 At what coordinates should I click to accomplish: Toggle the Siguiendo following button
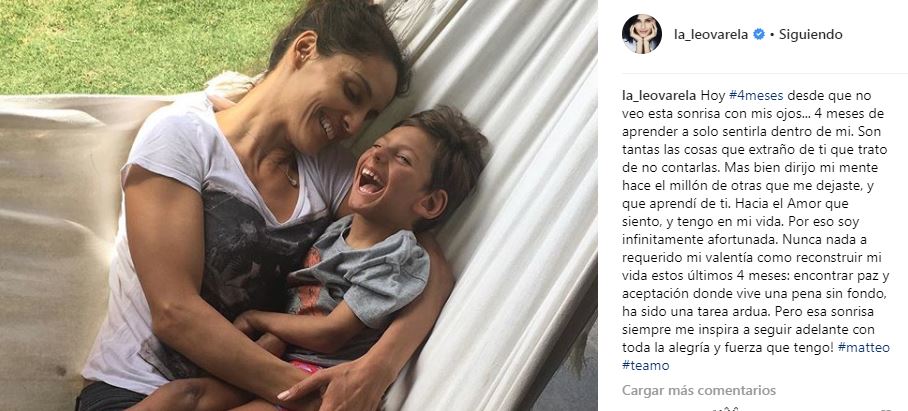[810, 35]
